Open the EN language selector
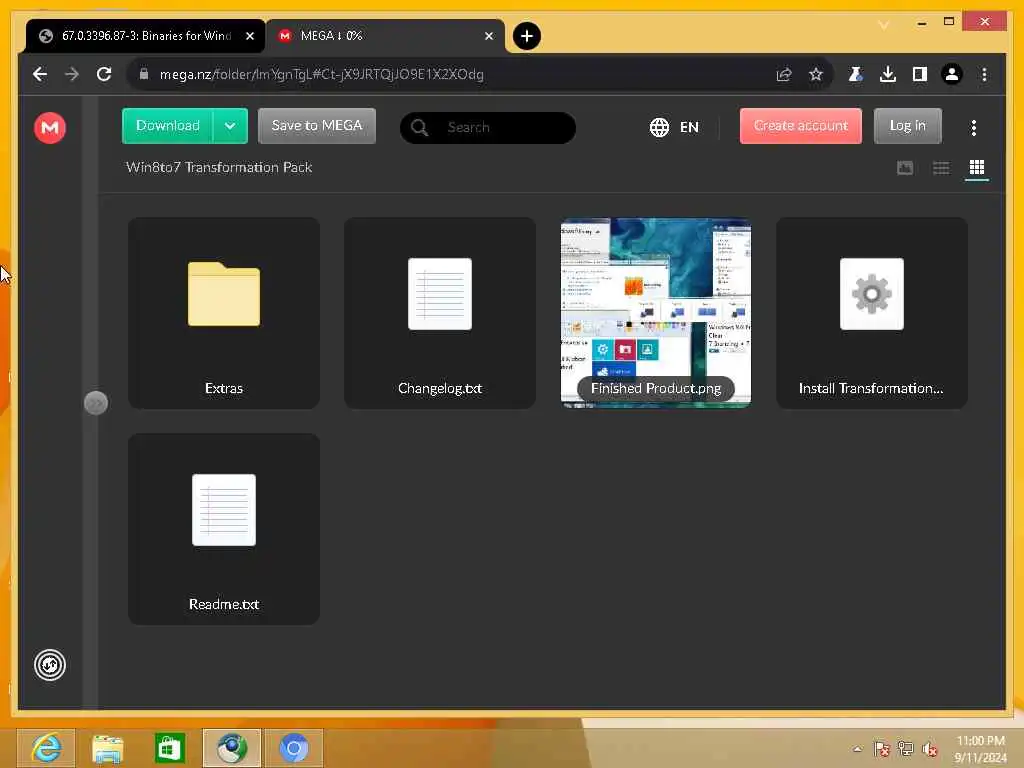The image size is (1024, 768). pyautogui.click(x=675, y=127)
